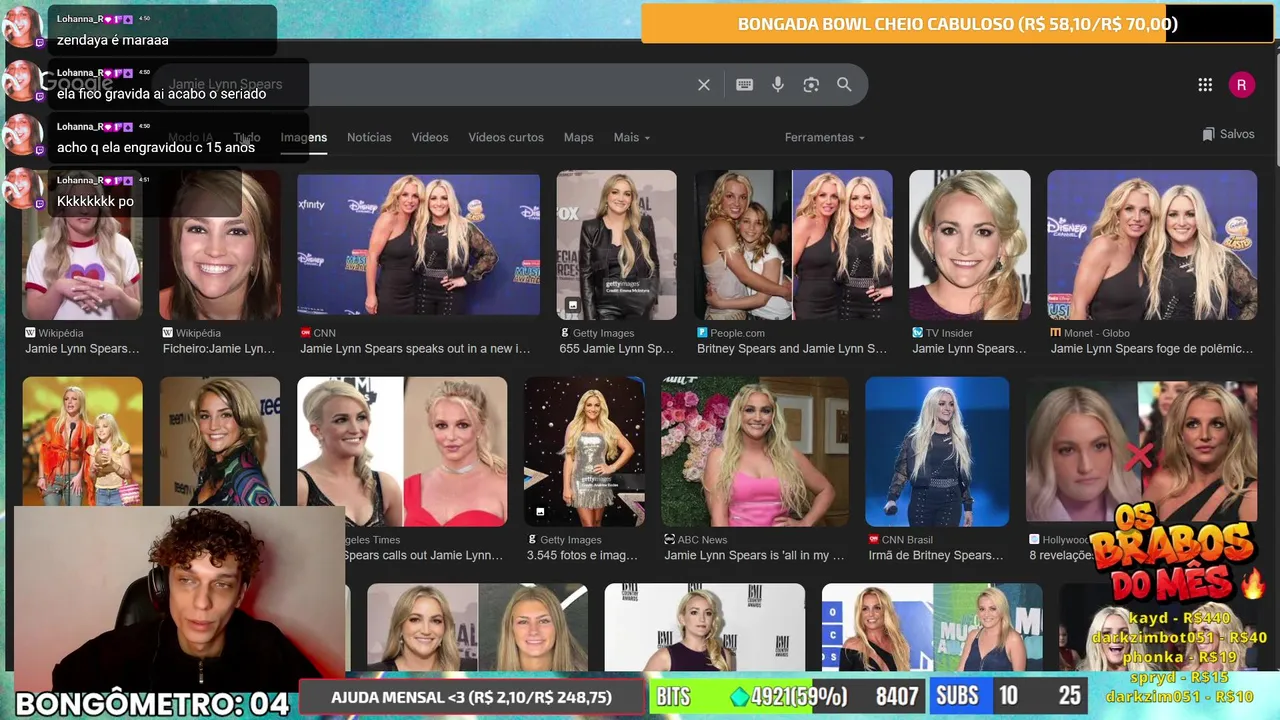Open the CNN image of two women at Disney event
1280x720 pixels.
point(418,245)
